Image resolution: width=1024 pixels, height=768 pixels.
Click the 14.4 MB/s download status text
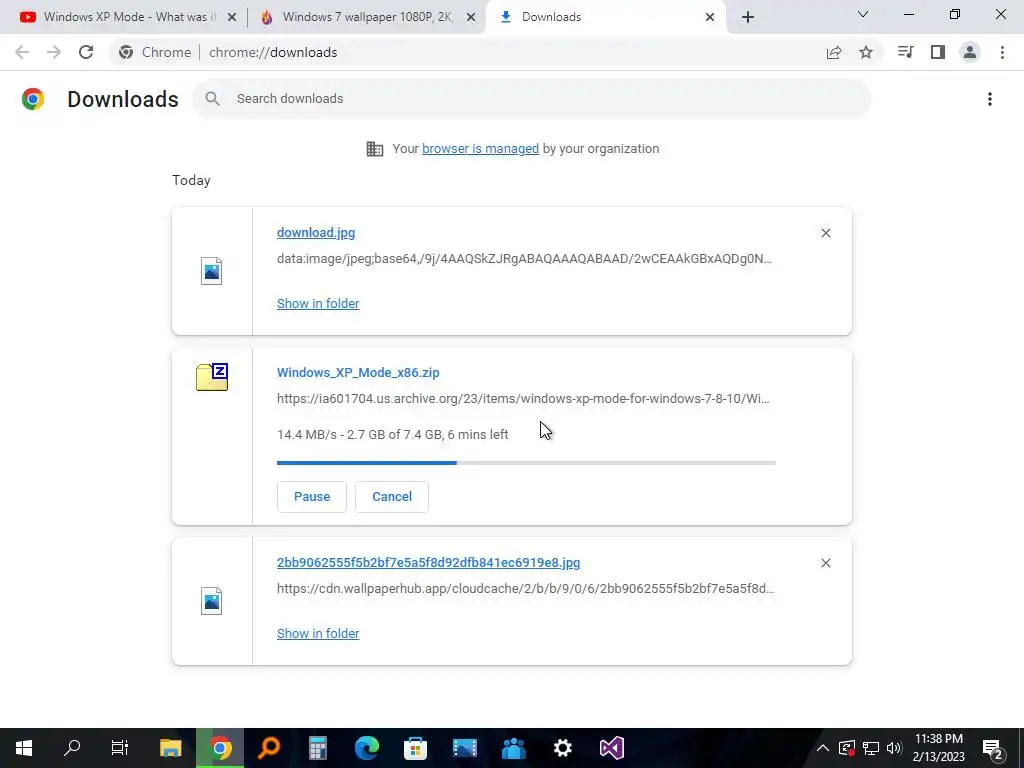point(392,435)
